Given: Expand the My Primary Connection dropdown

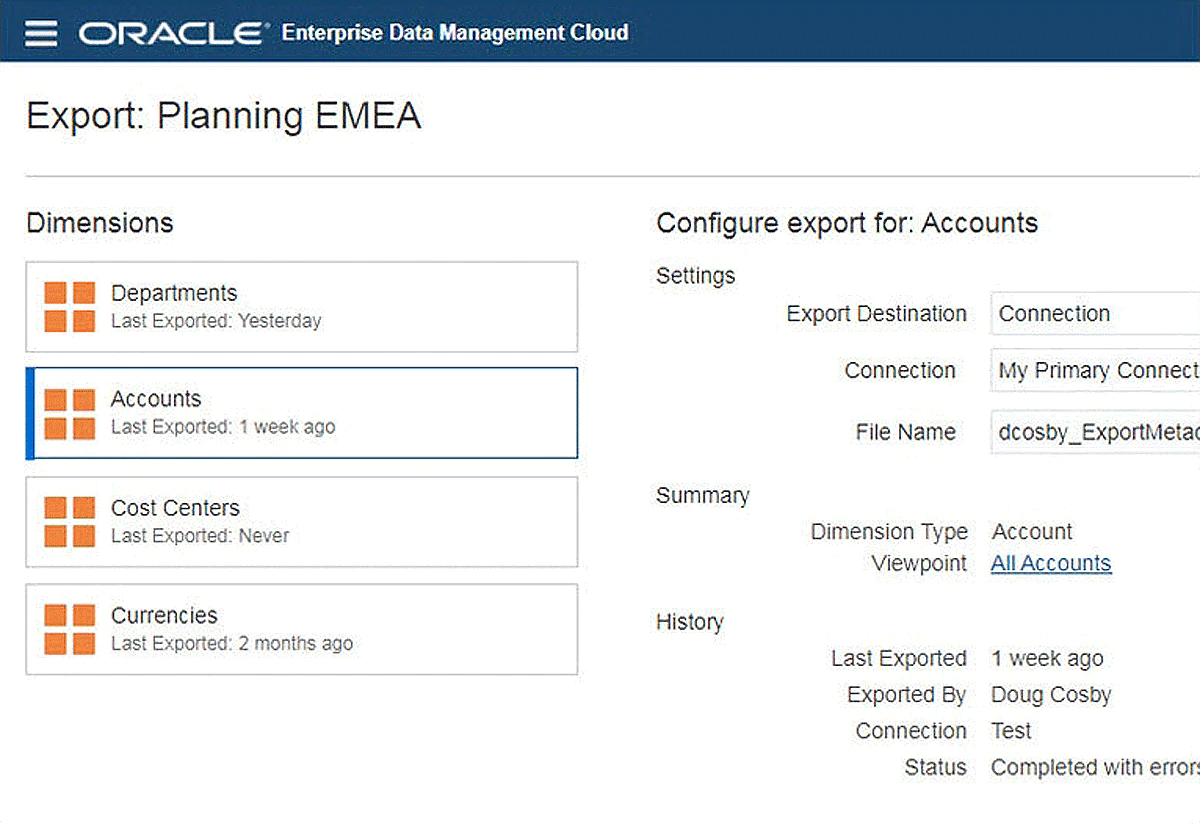Looking at the screenshot, I should [x=1095, y=371].
